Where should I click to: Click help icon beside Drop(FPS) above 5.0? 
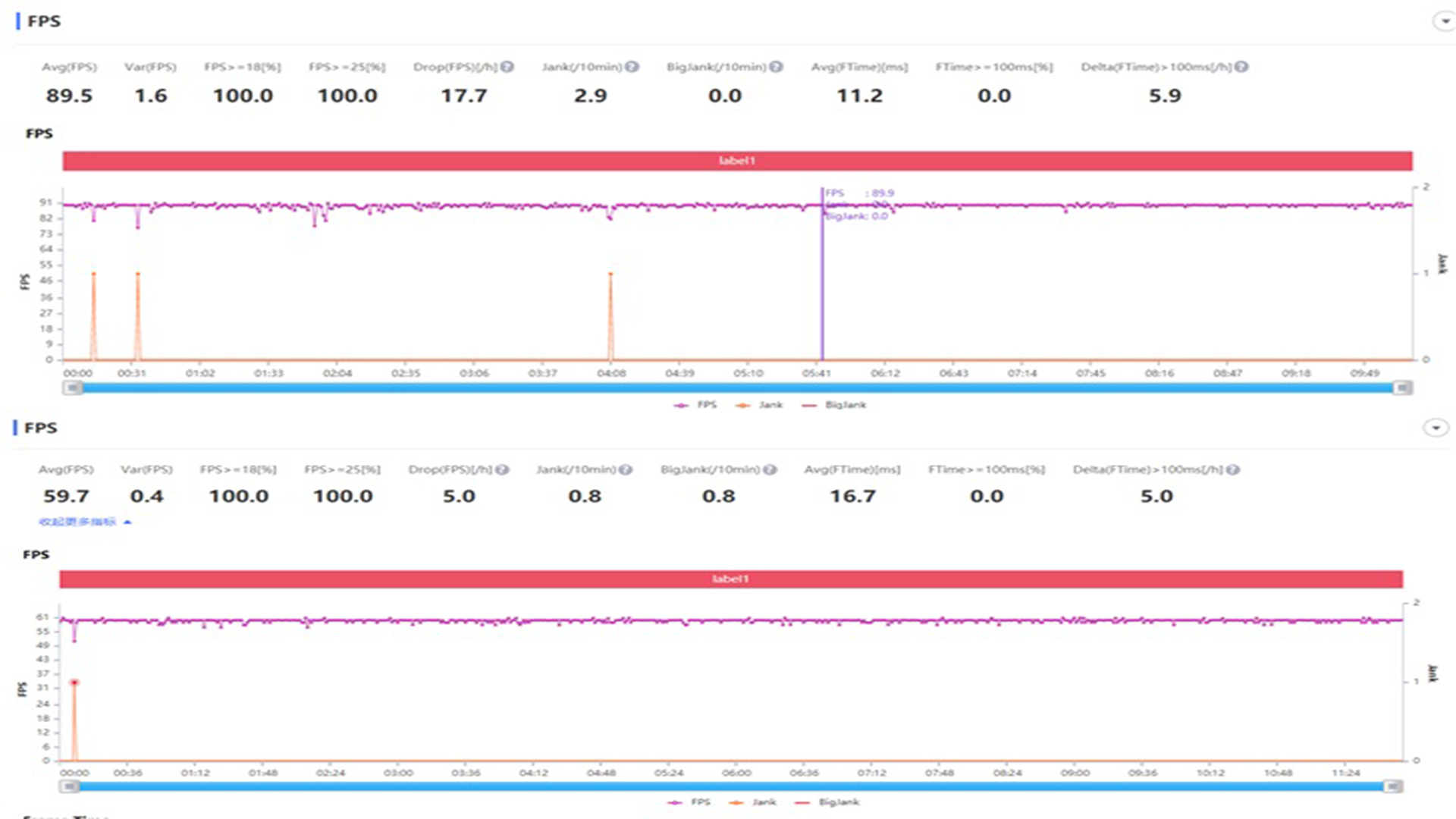click(502, 469)
